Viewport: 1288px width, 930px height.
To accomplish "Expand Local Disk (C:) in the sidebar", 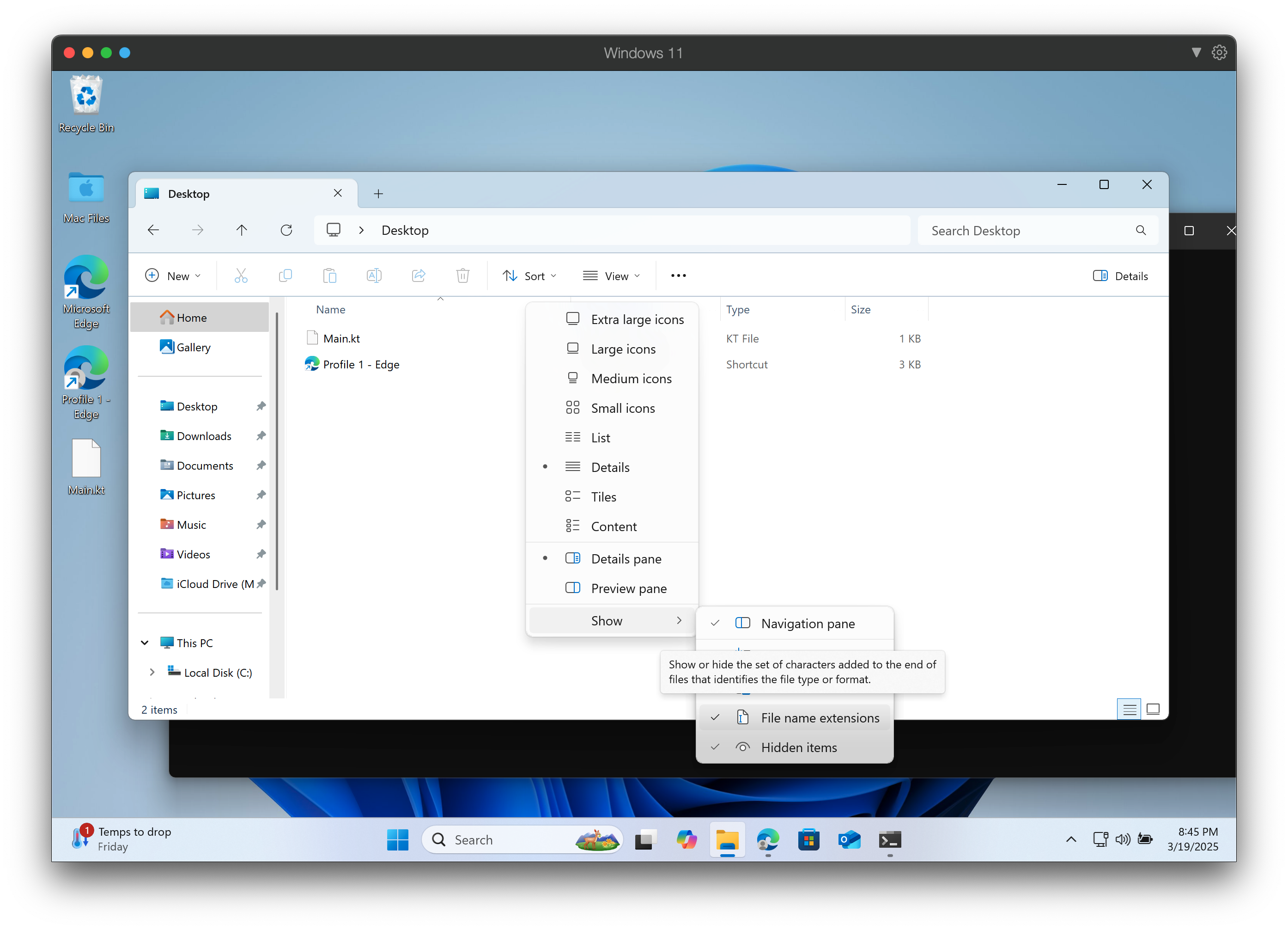I will pos(152,672).
